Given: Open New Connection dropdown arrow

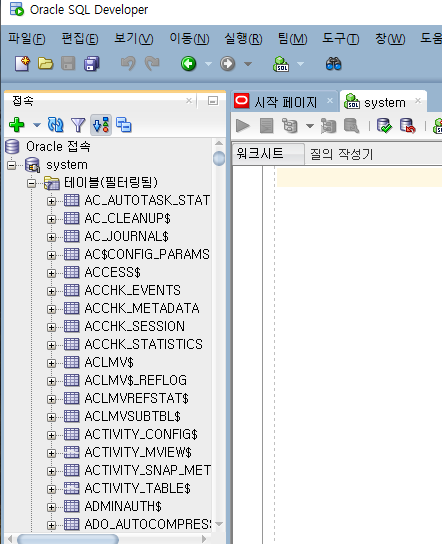Looking at the screenshot, I should tap(37, 125).
